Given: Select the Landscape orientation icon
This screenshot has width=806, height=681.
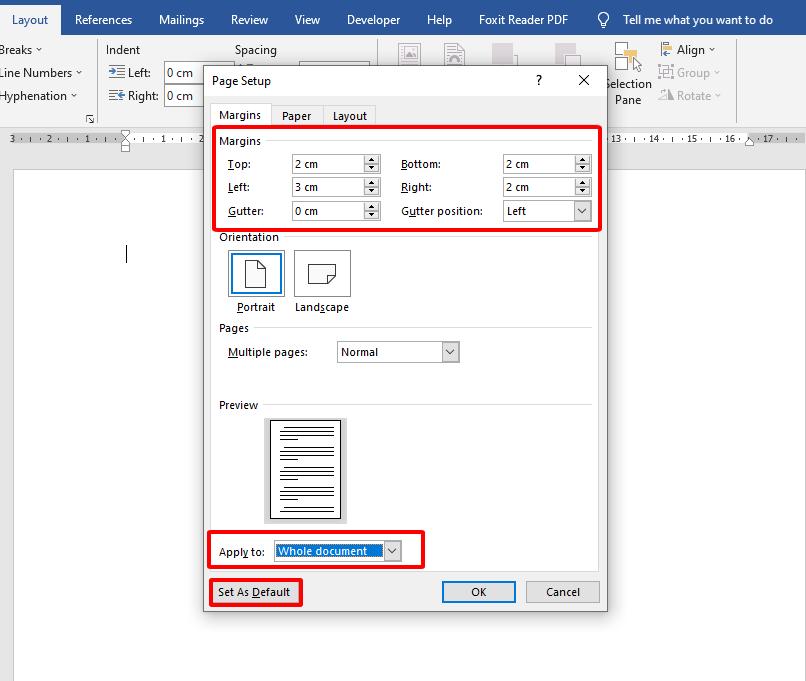Looking at the screenshot, I should click(x=322, y=273).
